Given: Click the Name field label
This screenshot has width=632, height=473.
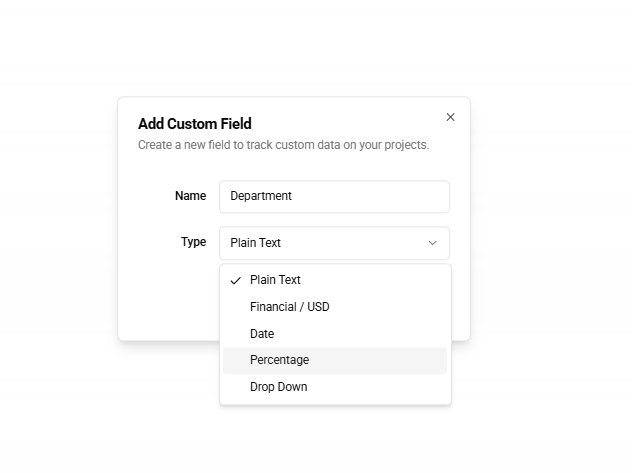Looking at the screenshot, I should point(190,196).
